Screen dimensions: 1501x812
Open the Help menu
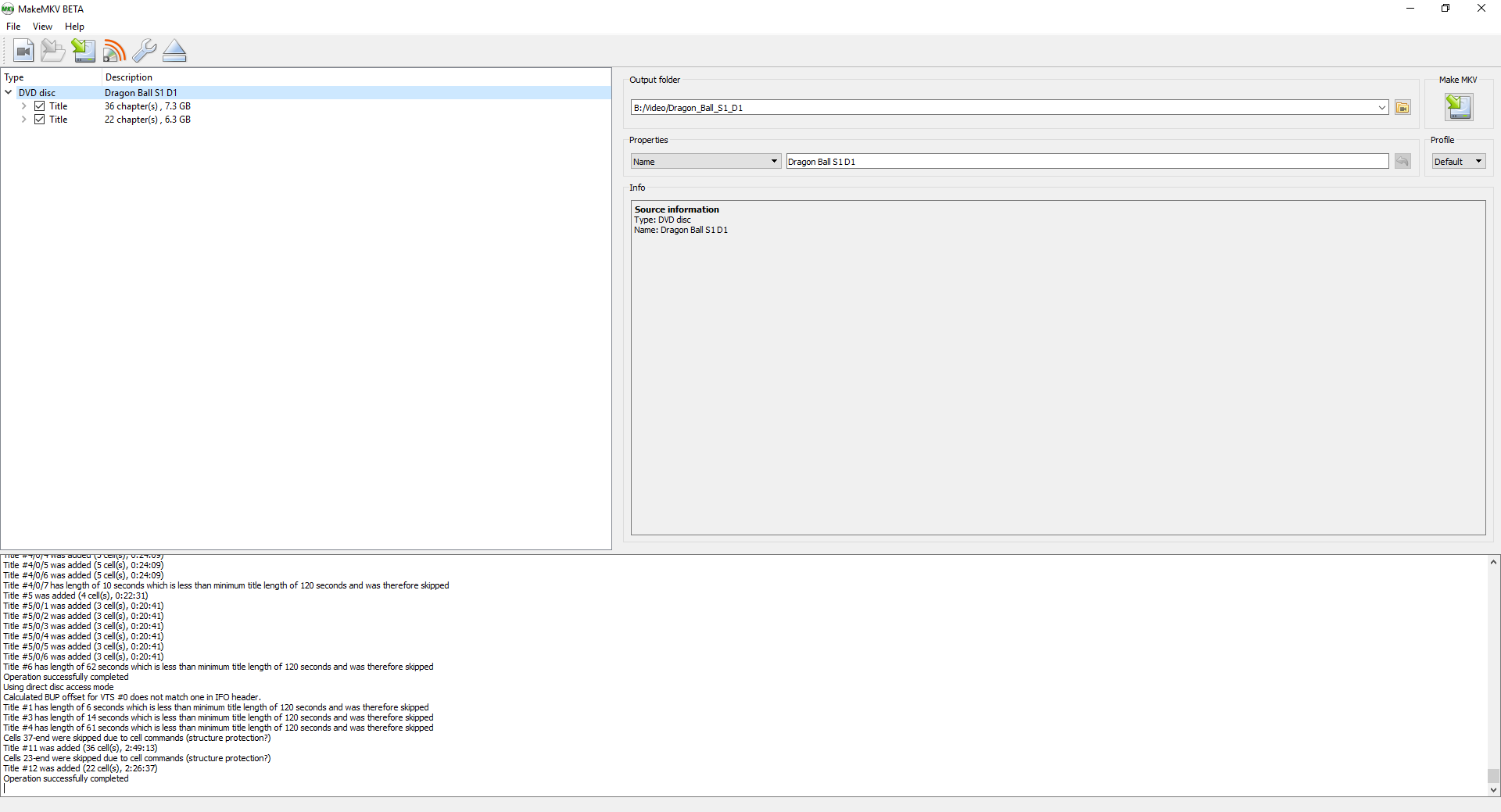[74, 27]
